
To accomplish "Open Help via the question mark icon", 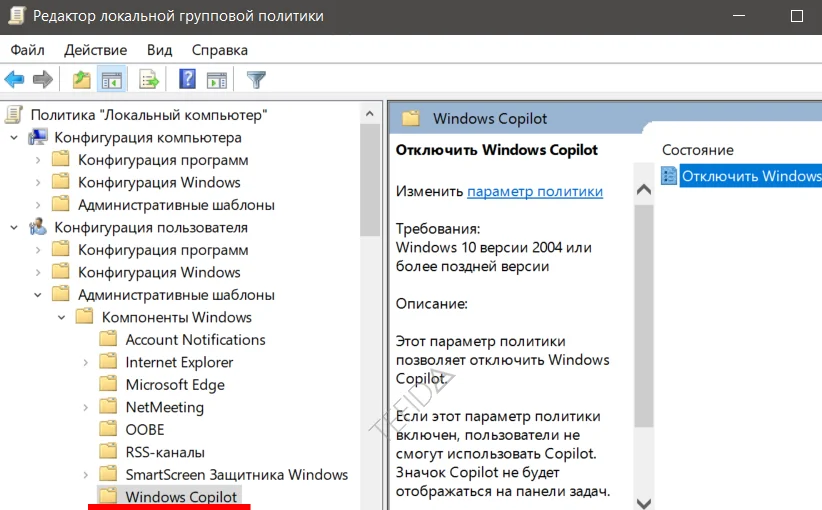I will click(x=187, y=79).
